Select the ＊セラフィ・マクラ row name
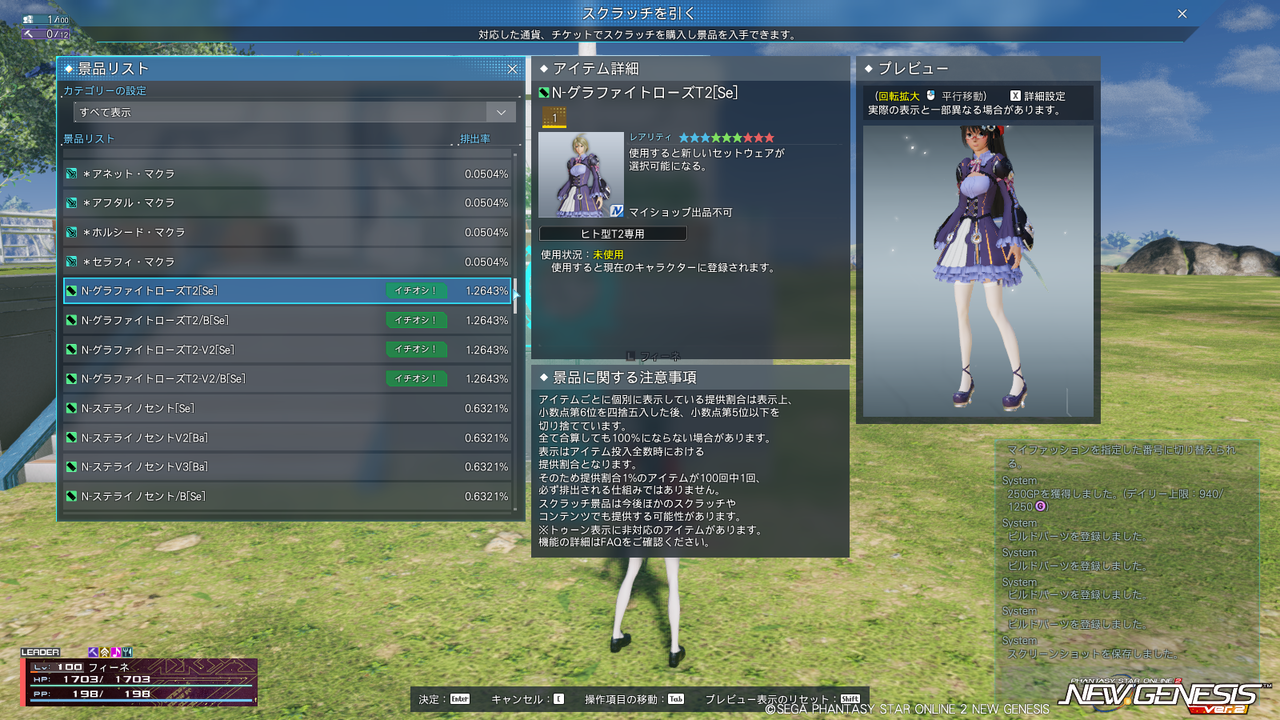 click(128, 262)
